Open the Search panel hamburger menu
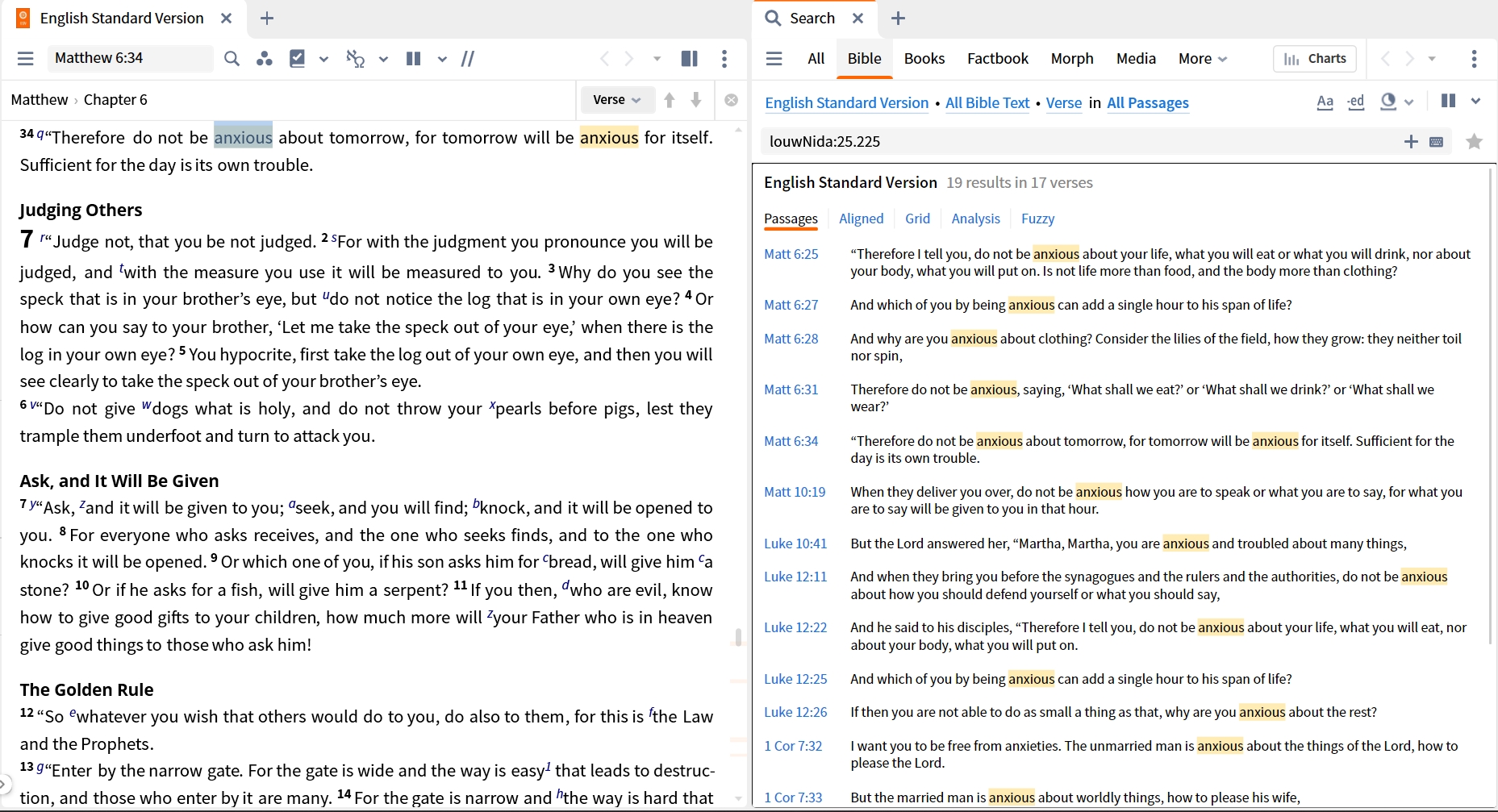This screenshot has width=1498, height=812. tap(774, 58)
